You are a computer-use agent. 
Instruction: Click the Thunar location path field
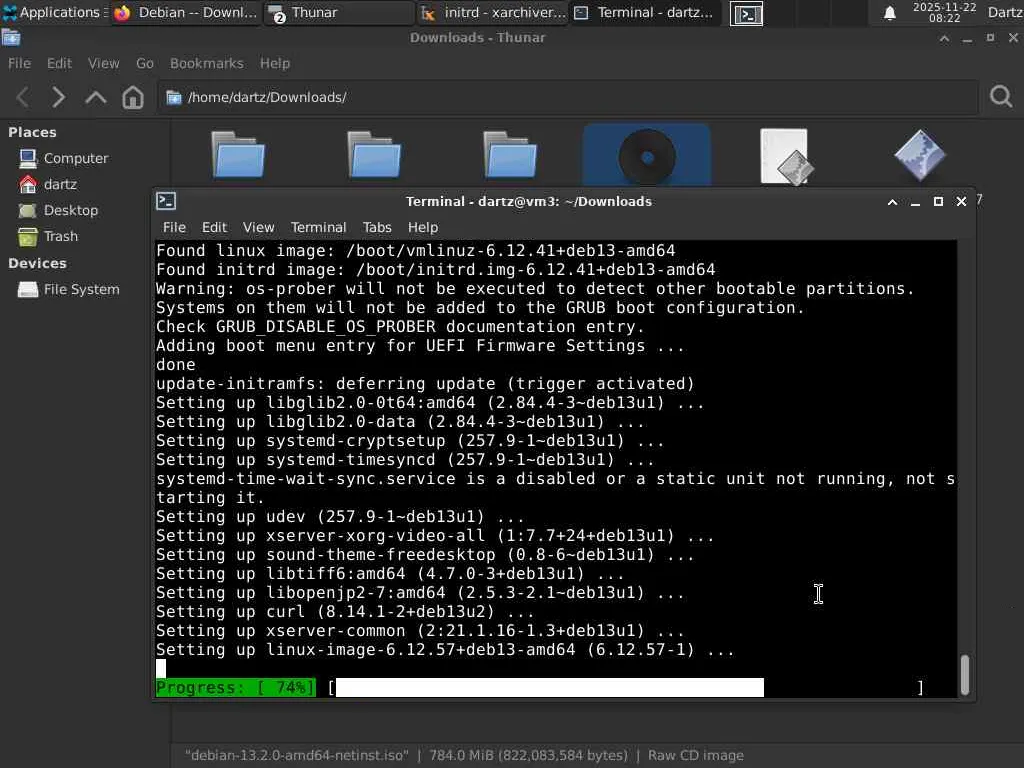click(x=568, y=97)
